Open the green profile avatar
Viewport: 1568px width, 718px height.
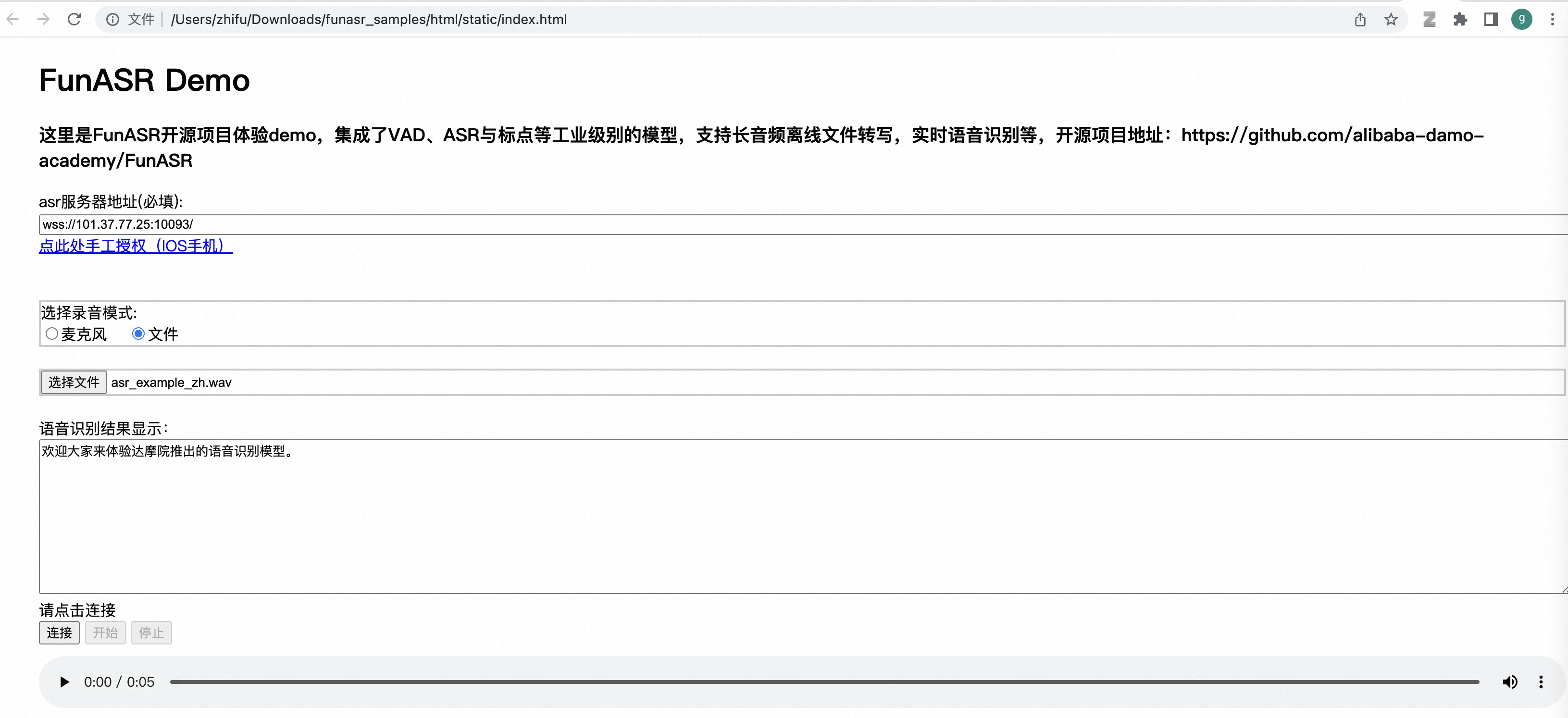1521,20
